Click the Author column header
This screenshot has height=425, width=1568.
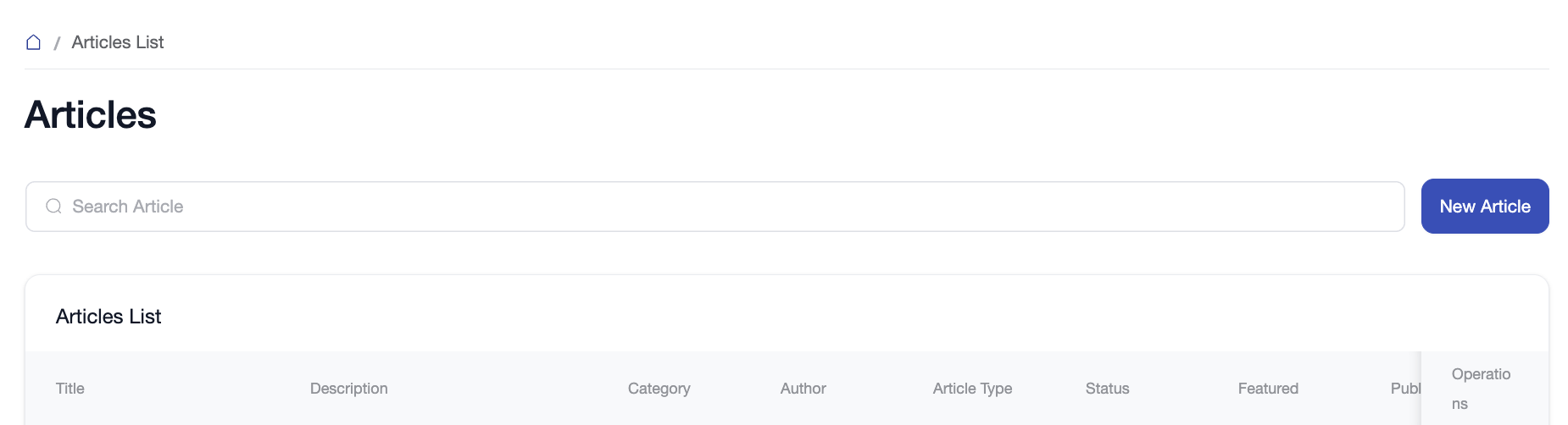tap(803, 389)
